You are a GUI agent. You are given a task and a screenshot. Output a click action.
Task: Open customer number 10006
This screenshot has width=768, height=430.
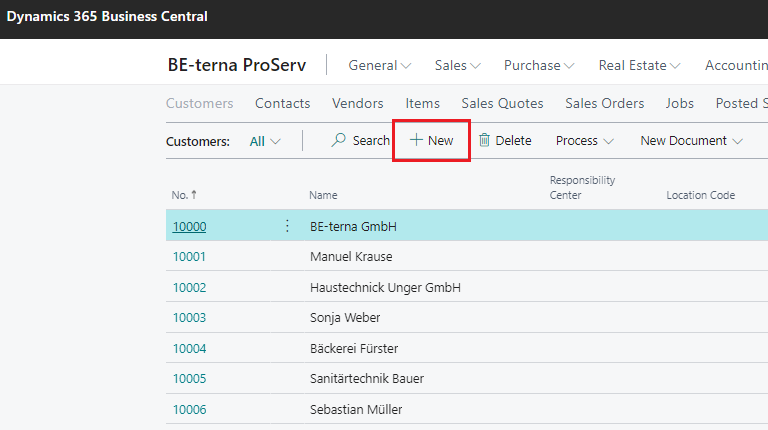pyautogui.click(x=189, y=409)
